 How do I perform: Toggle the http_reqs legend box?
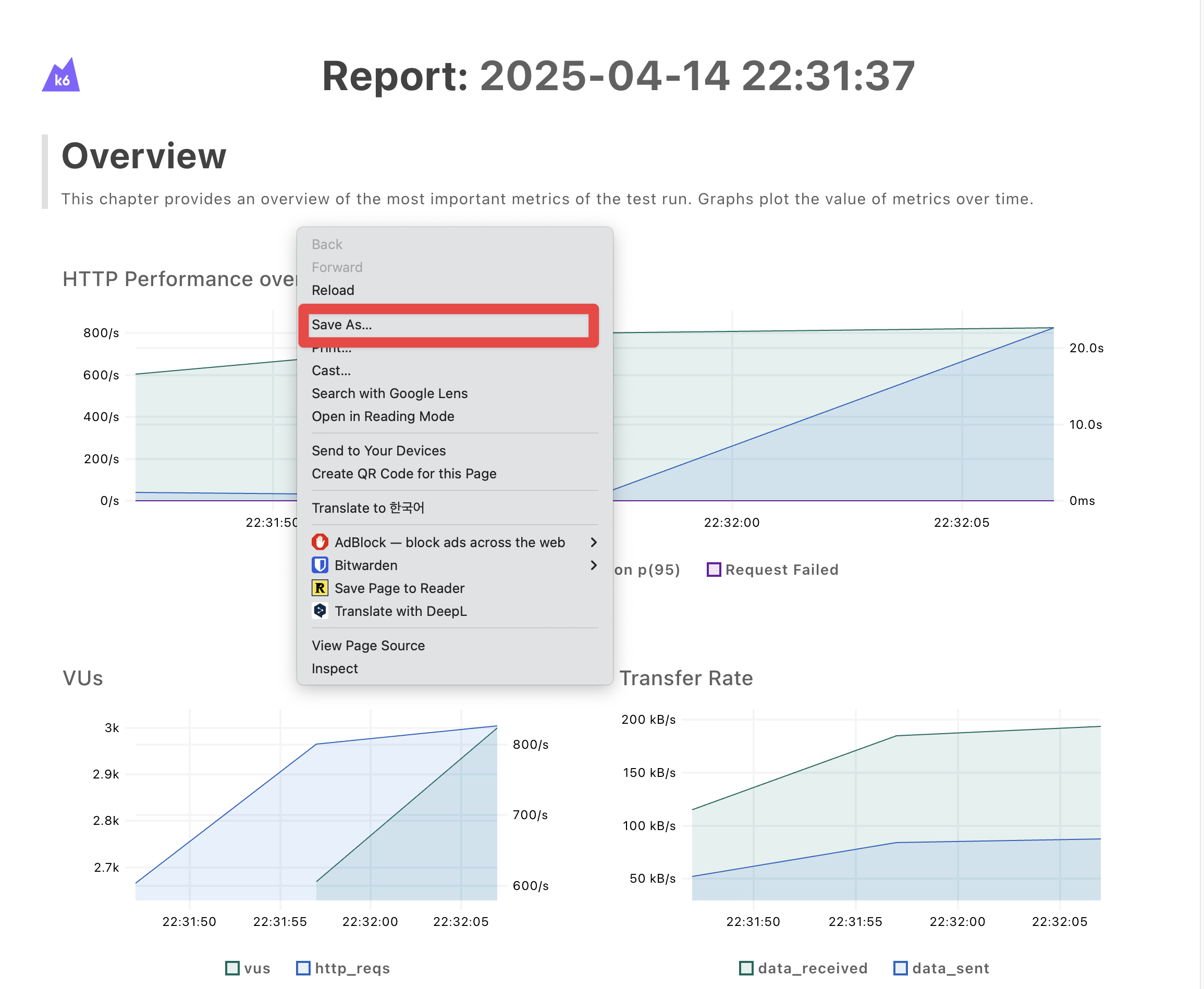(303, 968)
